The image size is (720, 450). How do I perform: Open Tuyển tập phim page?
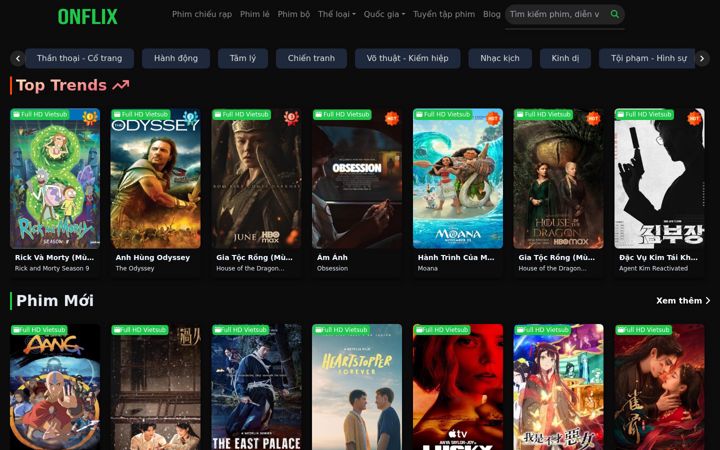(444, 14)
